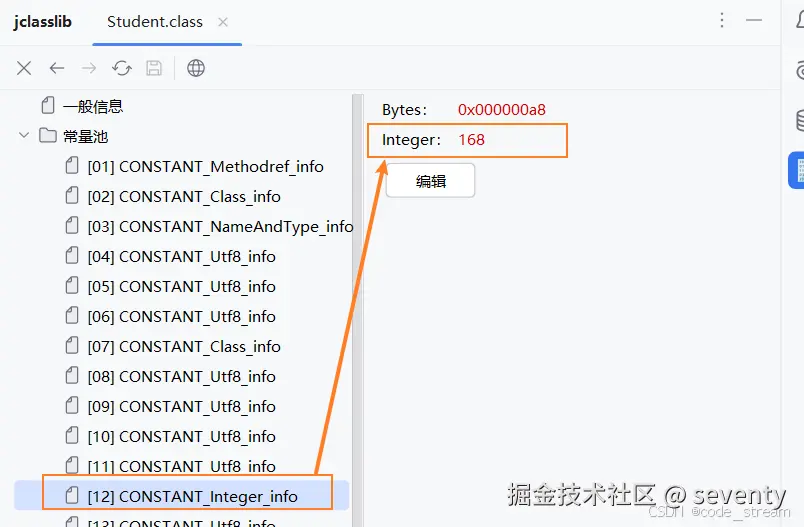Select the 一般信息 general info node
Viewport: 804px width, 527px height.
(93, 106)
